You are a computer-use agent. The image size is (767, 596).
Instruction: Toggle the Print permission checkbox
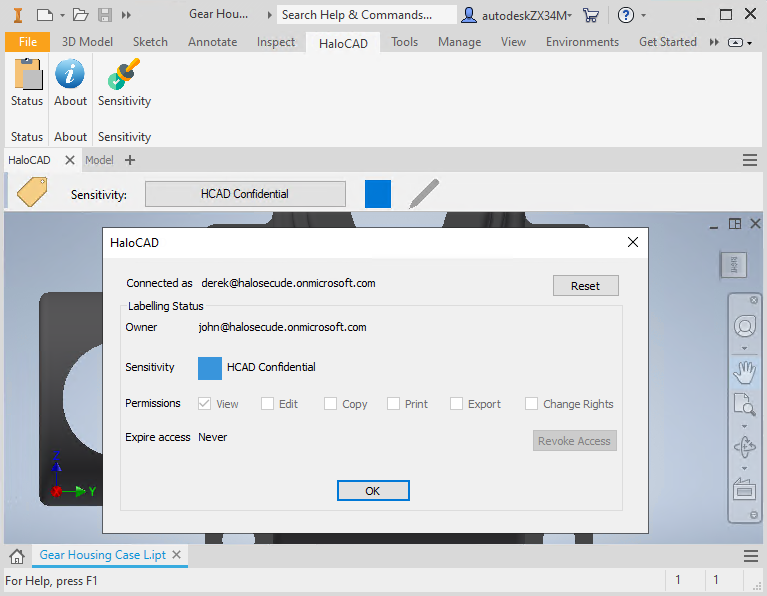tap(394, 404)
